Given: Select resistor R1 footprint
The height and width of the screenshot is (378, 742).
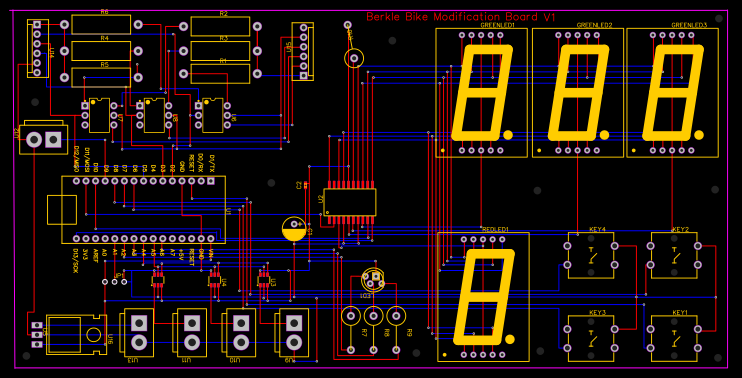Looking at the screenshot, I should [220, 73].
